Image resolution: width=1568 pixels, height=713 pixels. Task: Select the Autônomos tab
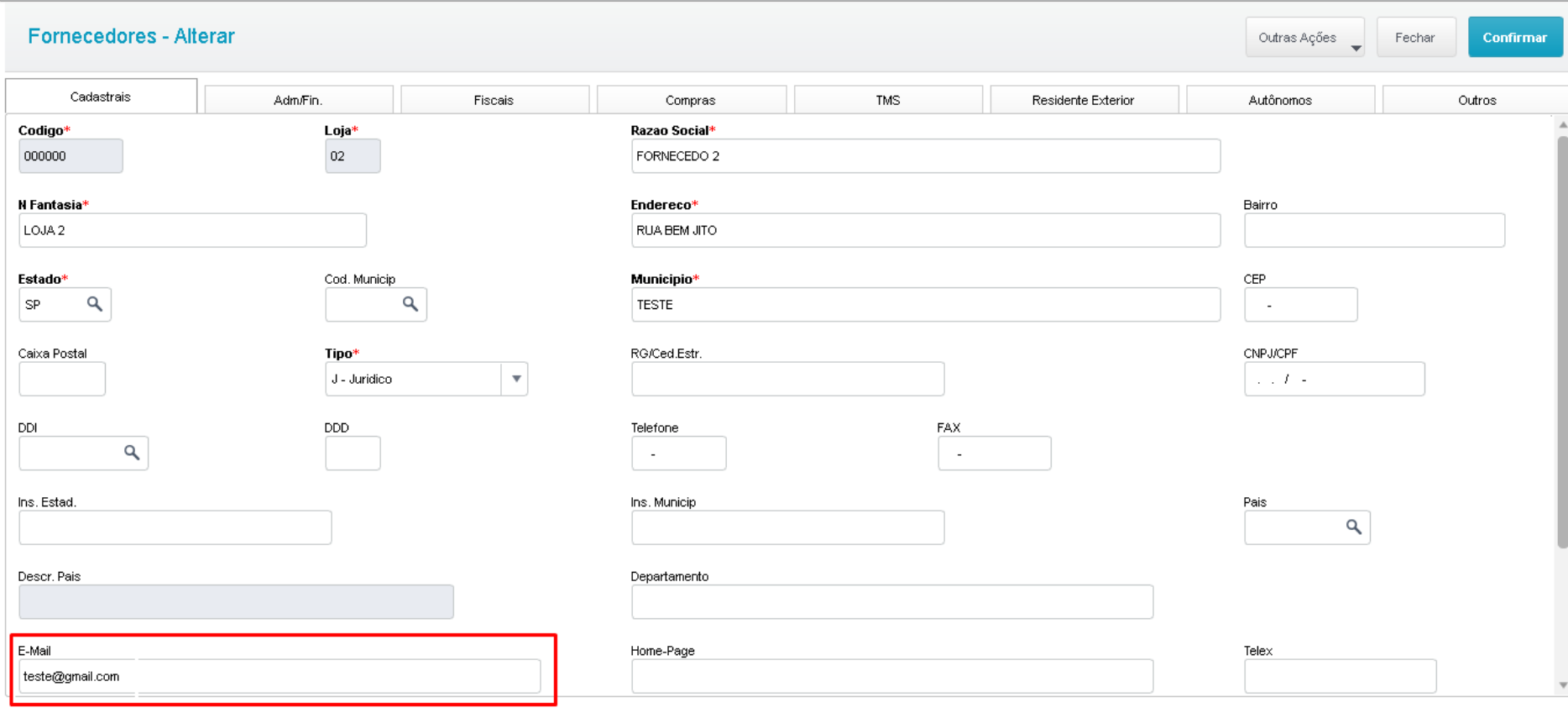tap(1280, 100)
